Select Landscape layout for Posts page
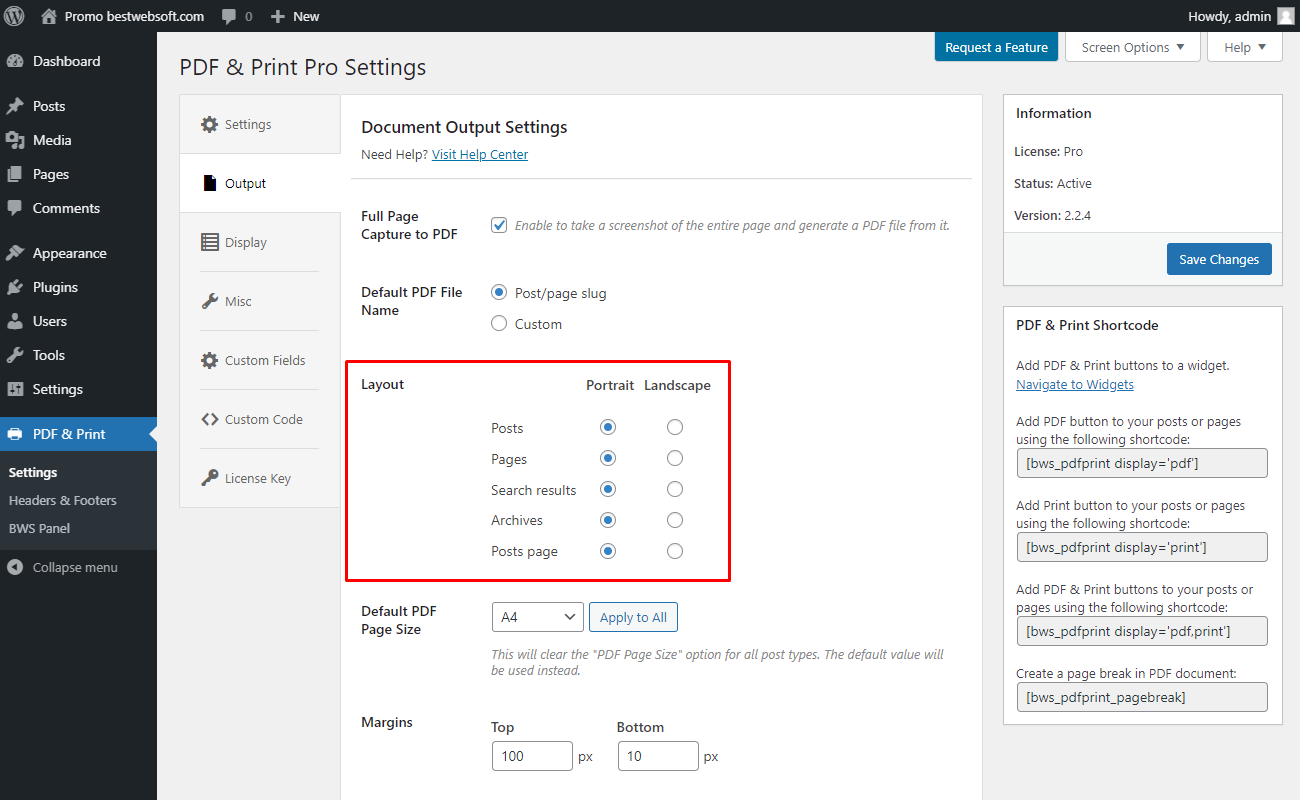 coord(675,551)
